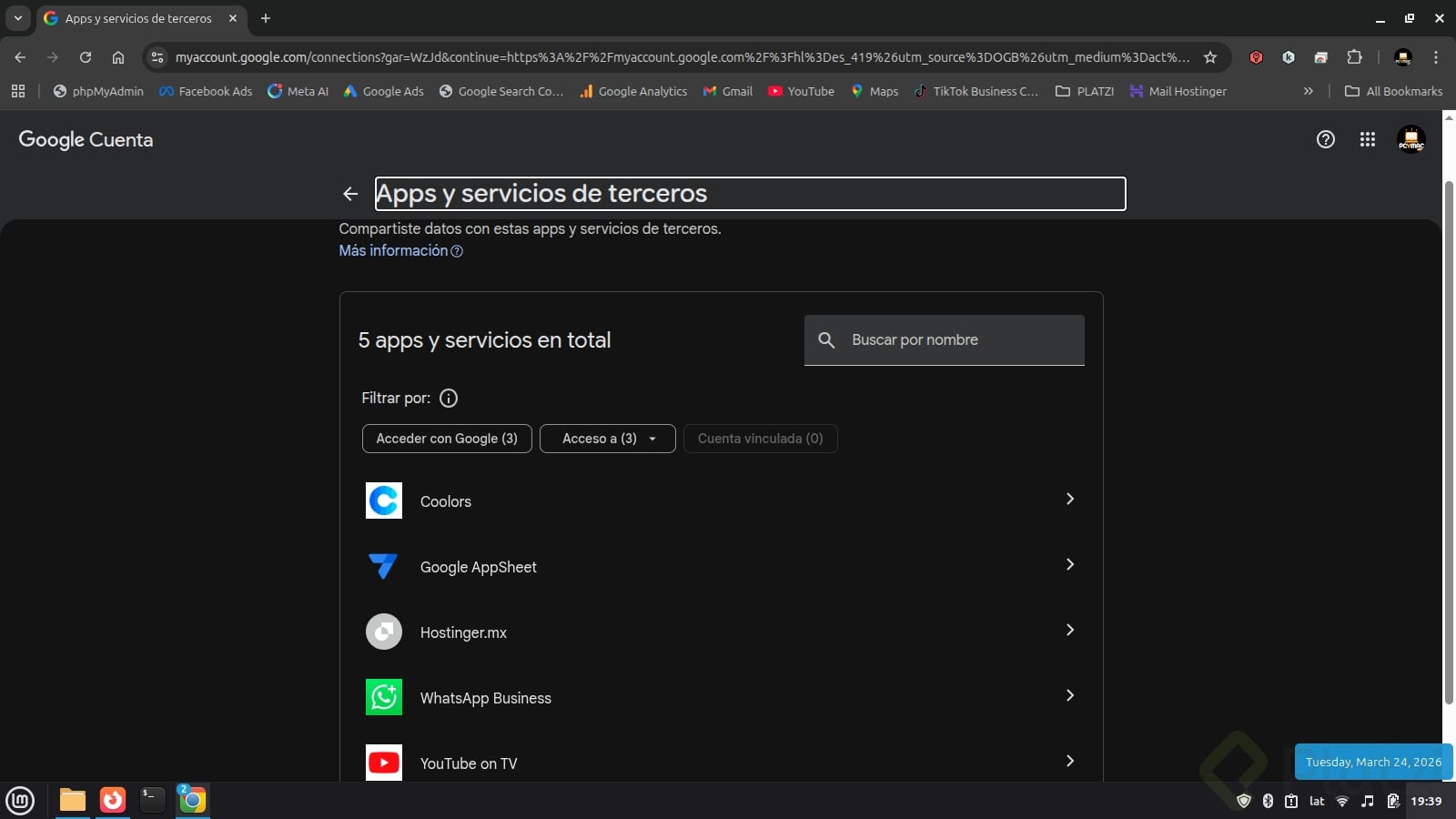Open the Gmail bookmark

(x=728, y=91)
